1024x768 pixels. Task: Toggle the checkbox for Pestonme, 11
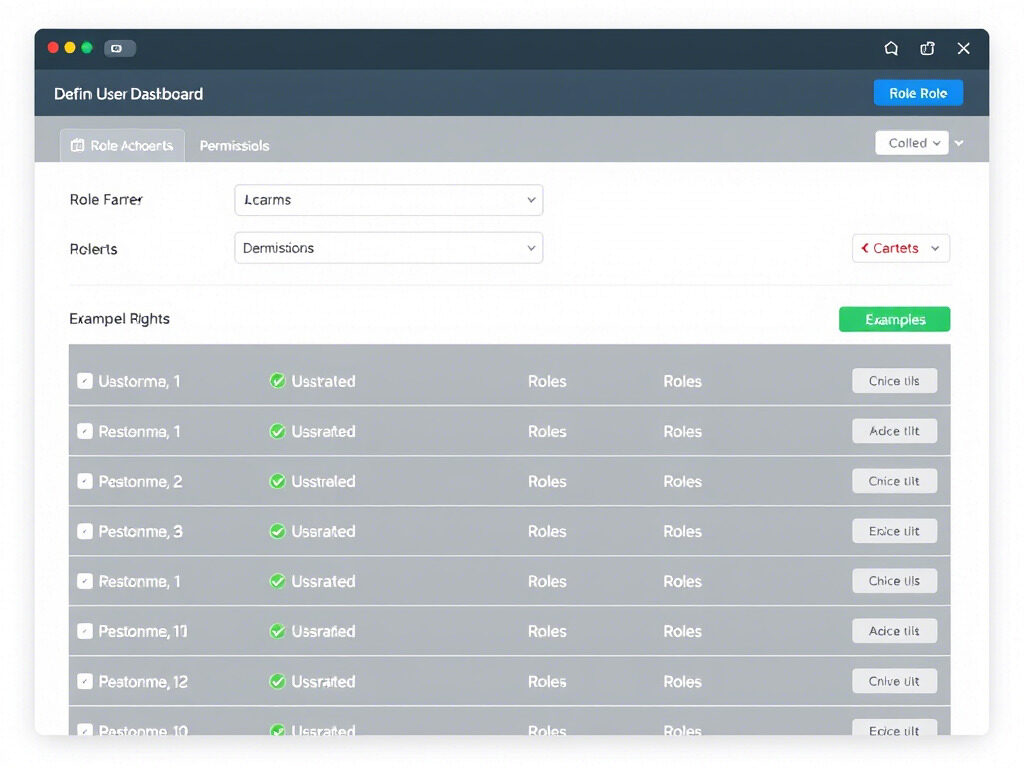click(85, 631)
